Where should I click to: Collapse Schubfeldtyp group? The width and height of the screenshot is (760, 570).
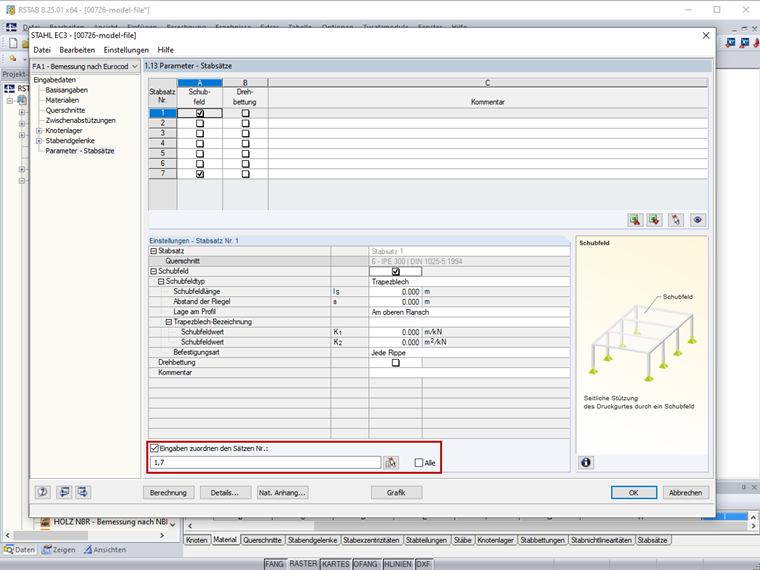point(161,282)
